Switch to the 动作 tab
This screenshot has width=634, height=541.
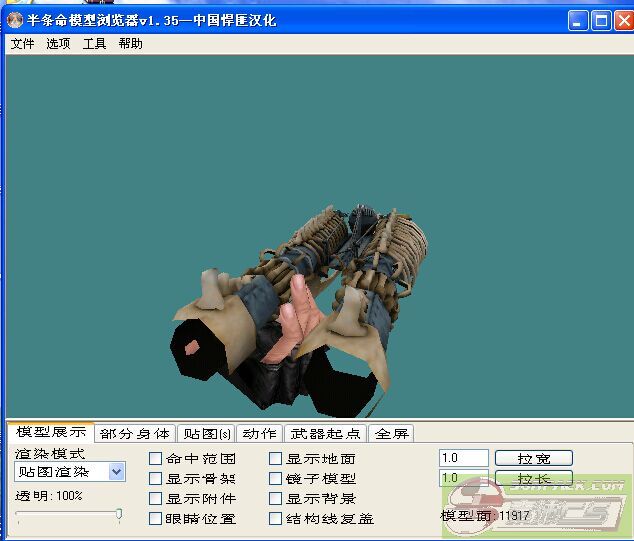tap(259, 434)
